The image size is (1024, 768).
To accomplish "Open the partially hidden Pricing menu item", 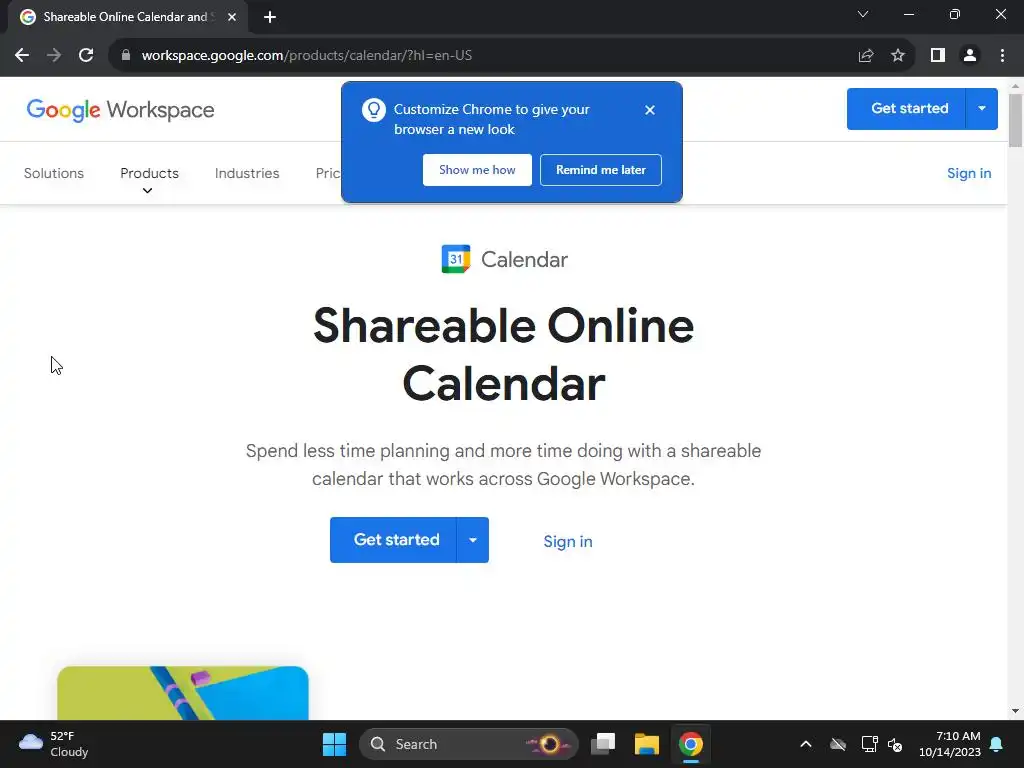I will click(328, 173).
